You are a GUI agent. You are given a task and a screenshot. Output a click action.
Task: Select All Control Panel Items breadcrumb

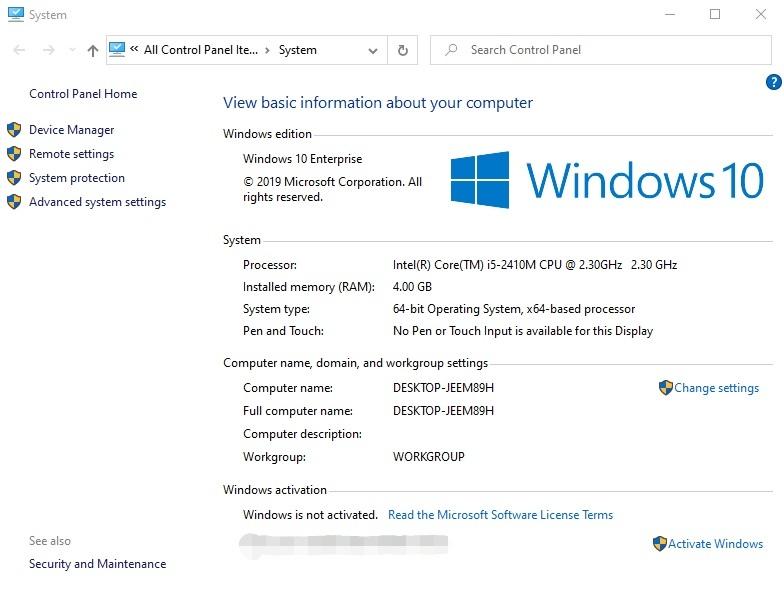(201, 50)
